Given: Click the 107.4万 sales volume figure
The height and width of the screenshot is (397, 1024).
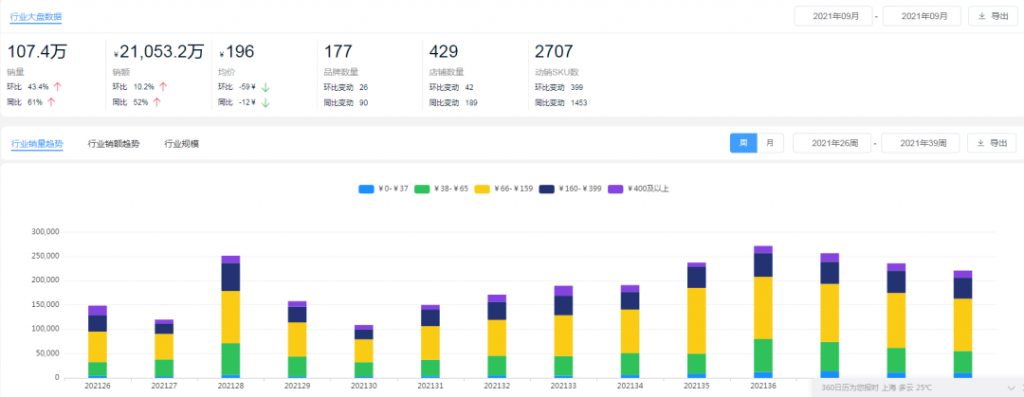Looking at the screenshot, I should (x=37, y=52).
